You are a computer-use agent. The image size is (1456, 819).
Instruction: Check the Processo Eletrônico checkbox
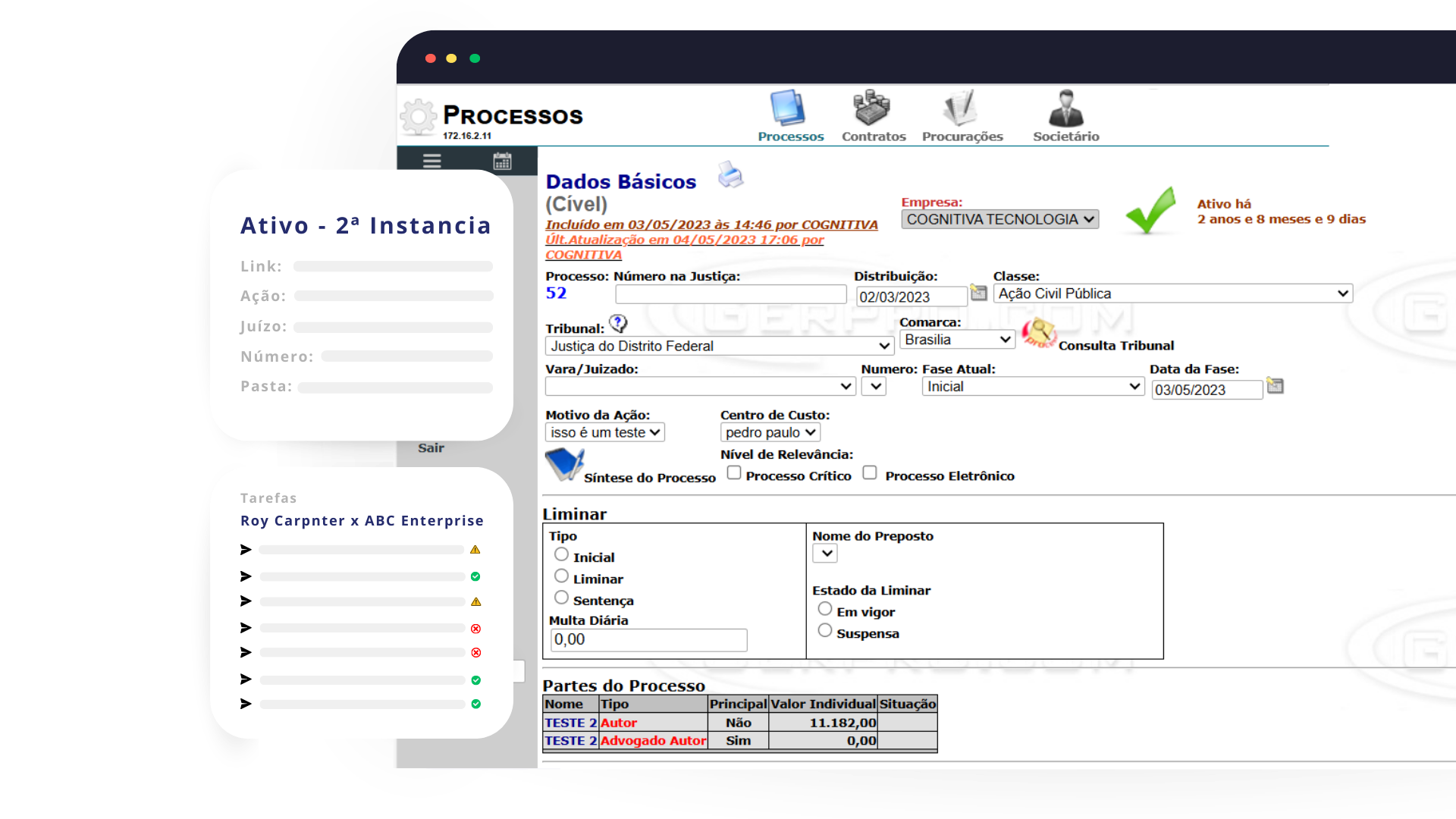click(x=870, y=473)
